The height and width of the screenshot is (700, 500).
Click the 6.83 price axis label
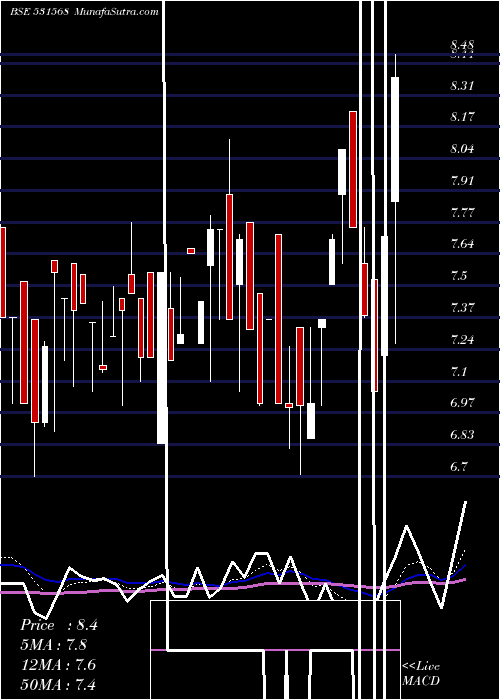point(462,435)
